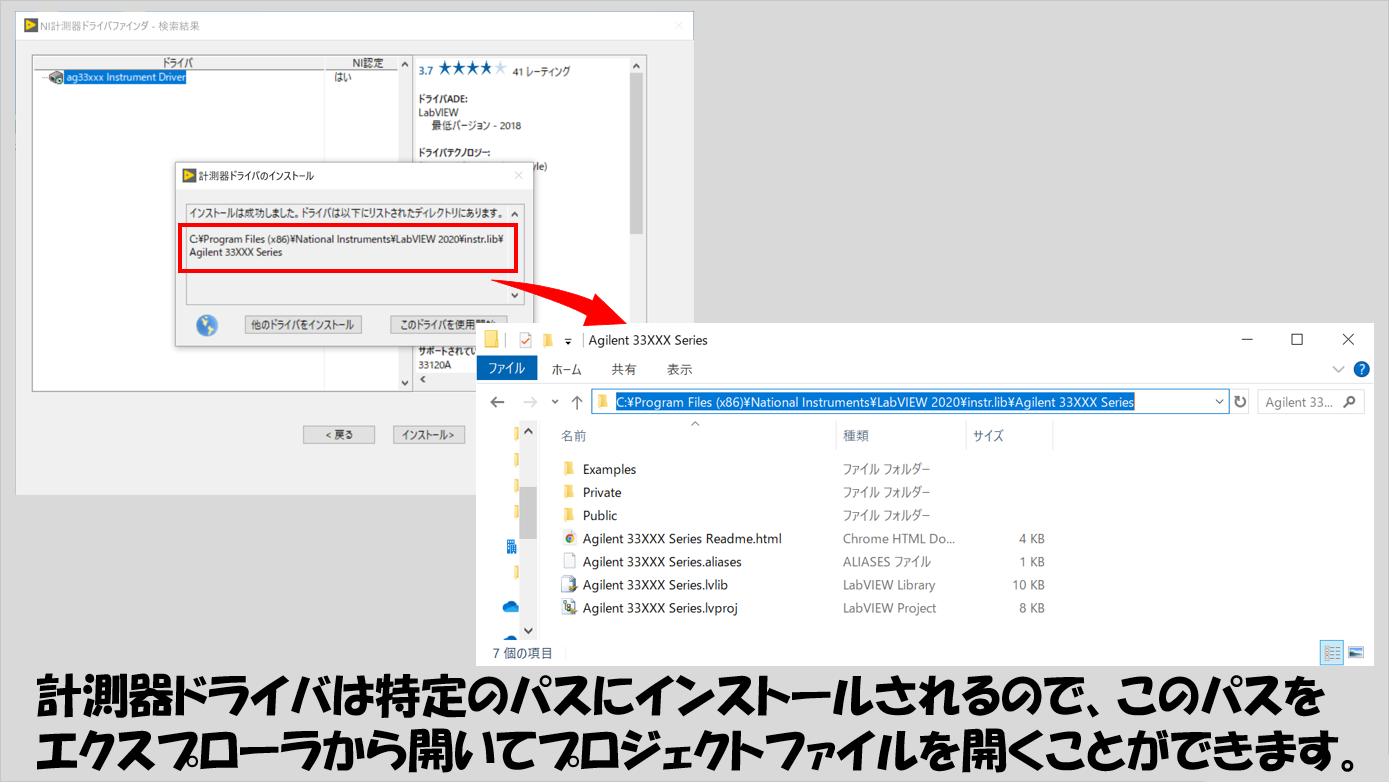1389x782 pixels.
Task: Click the Private folder icon
Action: pyautogui.click(x=569, y=492)
